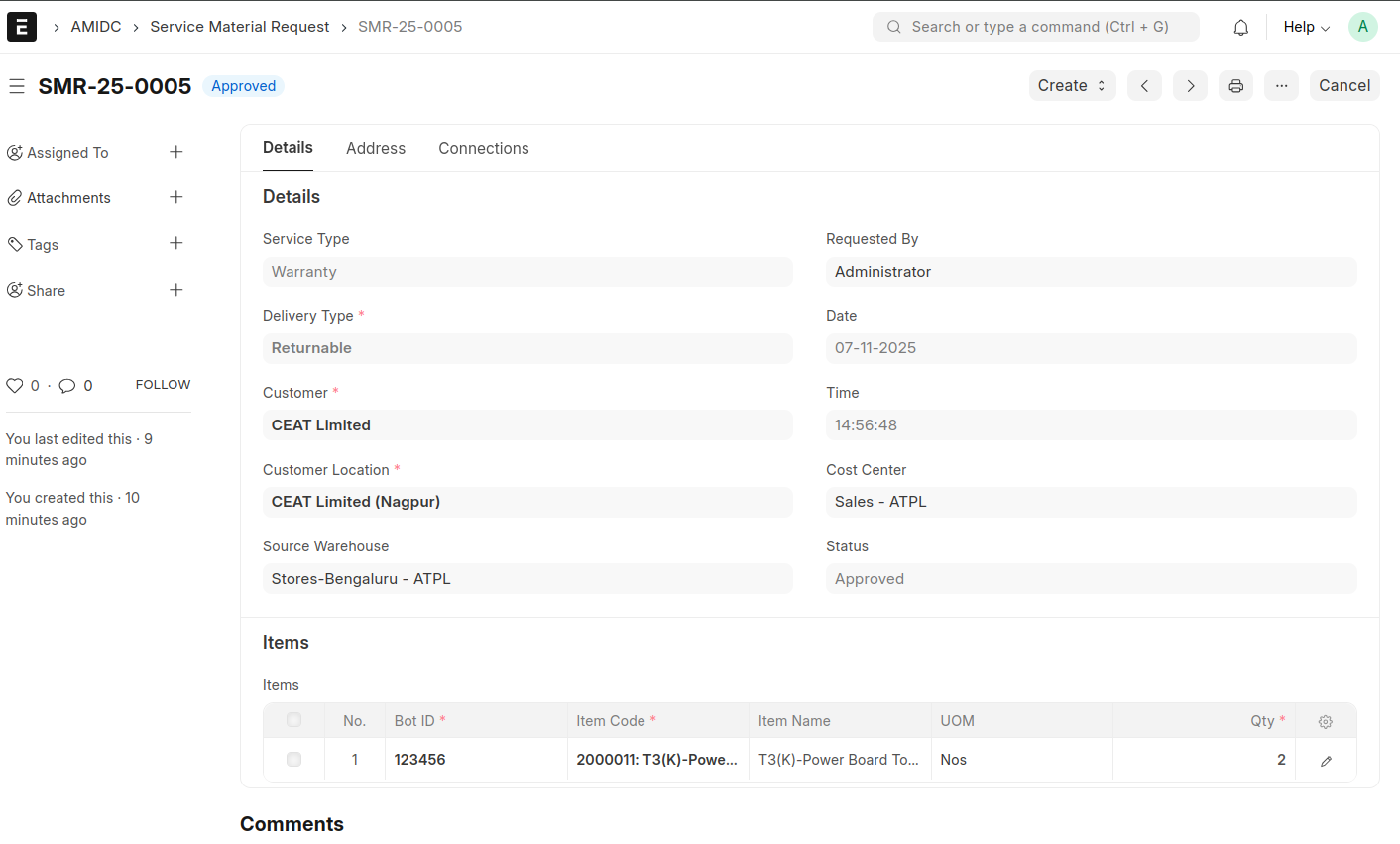Select all rows checkbox in Items header
This screenshot has height=844, width=1400.
(293, 720)
